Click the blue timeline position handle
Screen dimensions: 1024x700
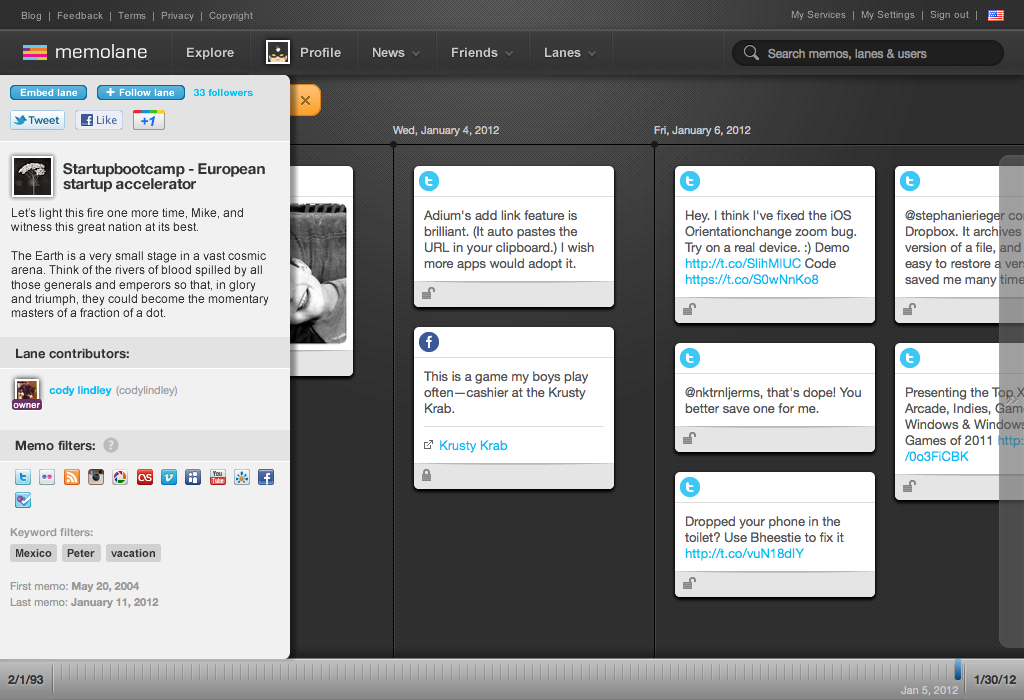coord(958,670)
